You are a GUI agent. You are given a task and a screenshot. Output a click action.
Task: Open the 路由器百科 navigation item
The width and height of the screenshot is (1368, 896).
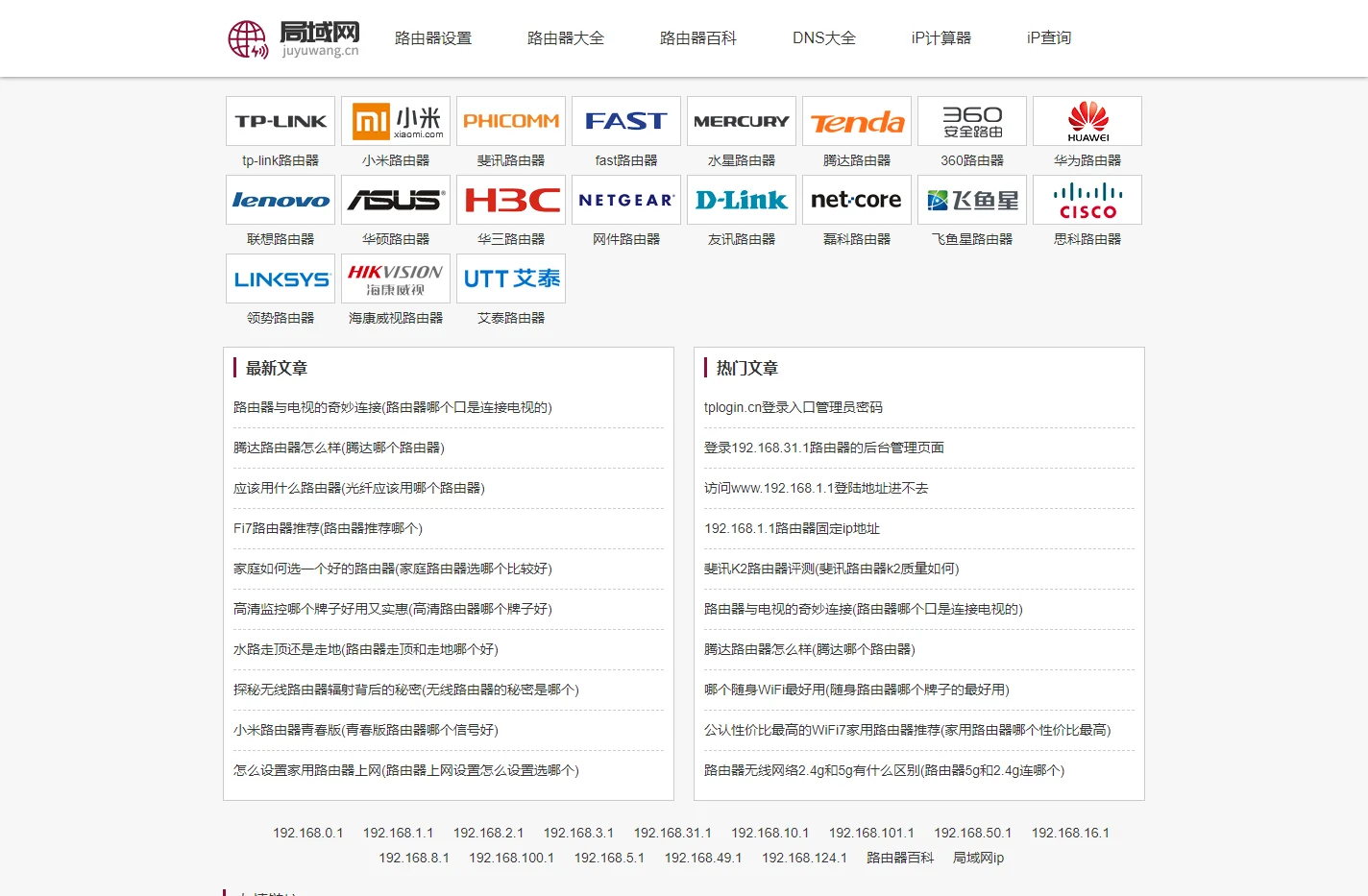tap(698, 38)
